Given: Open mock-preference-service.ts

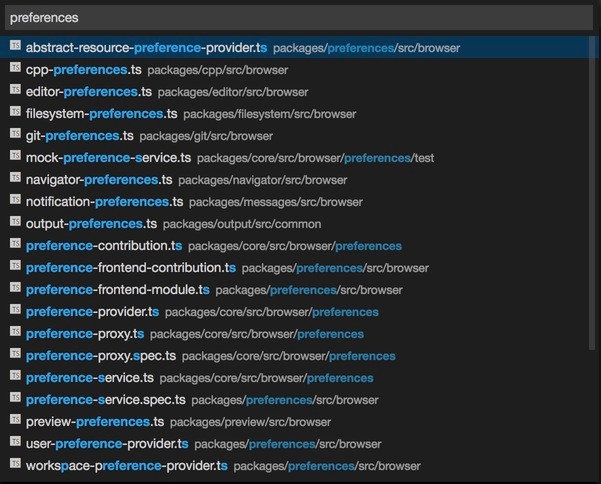Looking at the screenshot, I should click(x=108, y=158).
